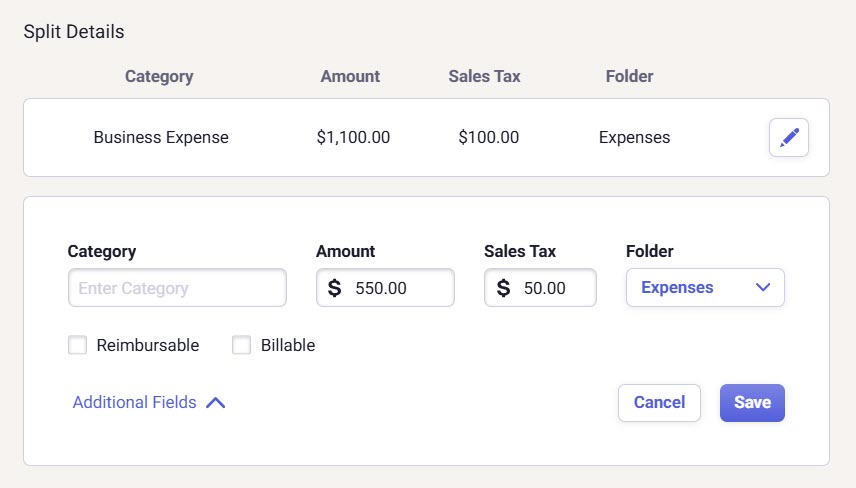Click the dollar sign icon in Amount field
Screen dimensions: 856x488
click(334, 288)
